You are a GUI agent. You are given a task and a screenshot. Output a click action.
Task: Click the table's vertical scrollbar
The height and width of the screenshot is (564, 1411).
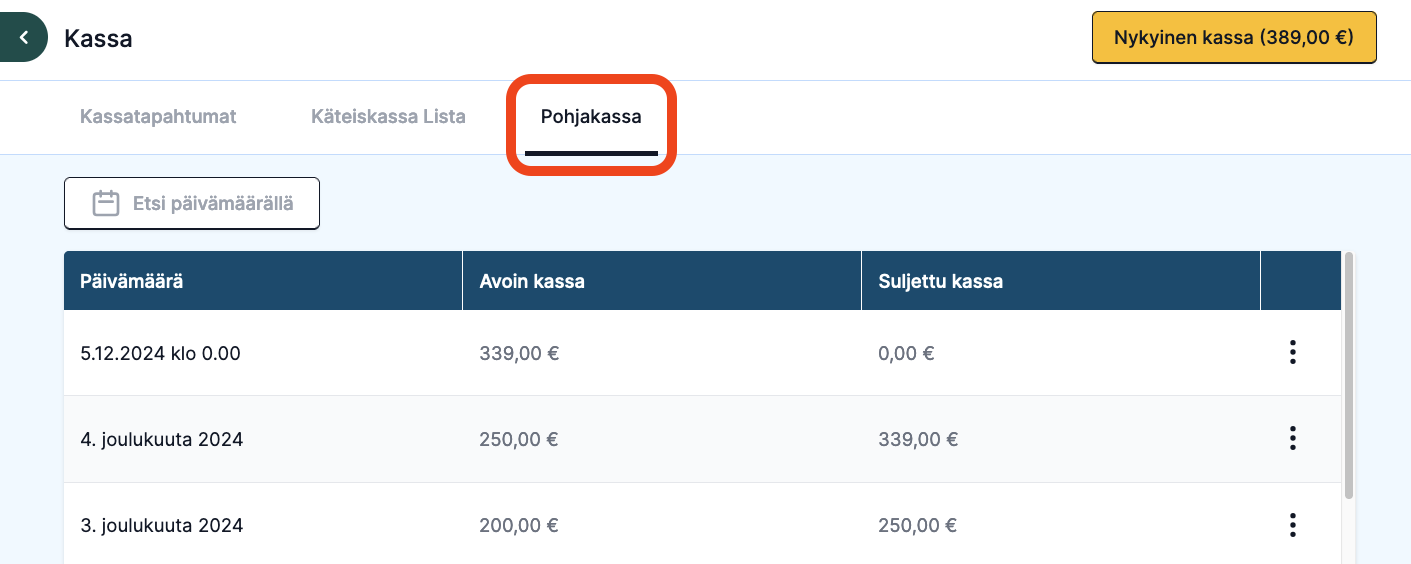pyautogui.click(x=1349, y=375)
